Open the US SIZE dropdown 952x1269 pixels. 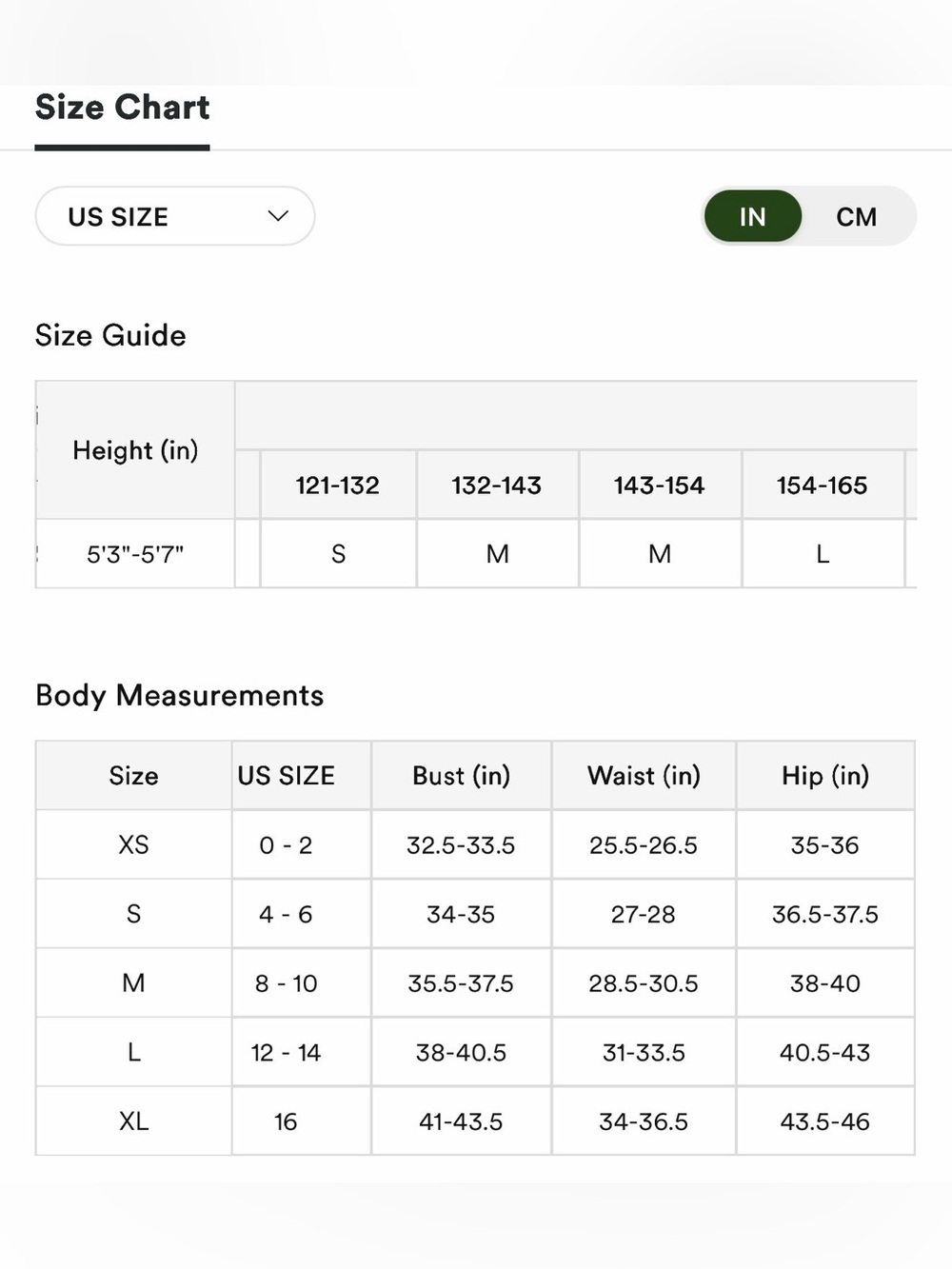[175, 216]
